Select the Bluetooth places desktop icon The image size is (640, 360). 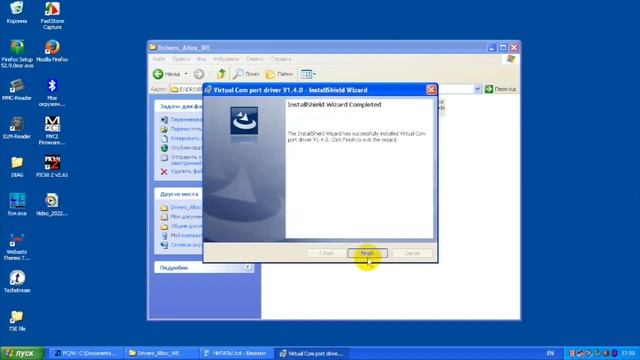[52, 93]
